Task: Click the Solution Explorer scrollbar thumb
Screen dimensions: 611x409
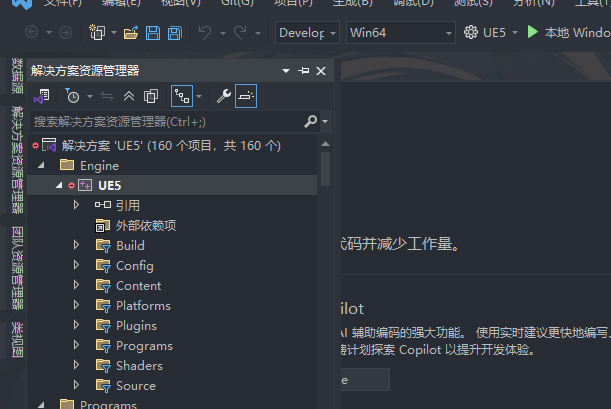Action: [x=325, y=169]
